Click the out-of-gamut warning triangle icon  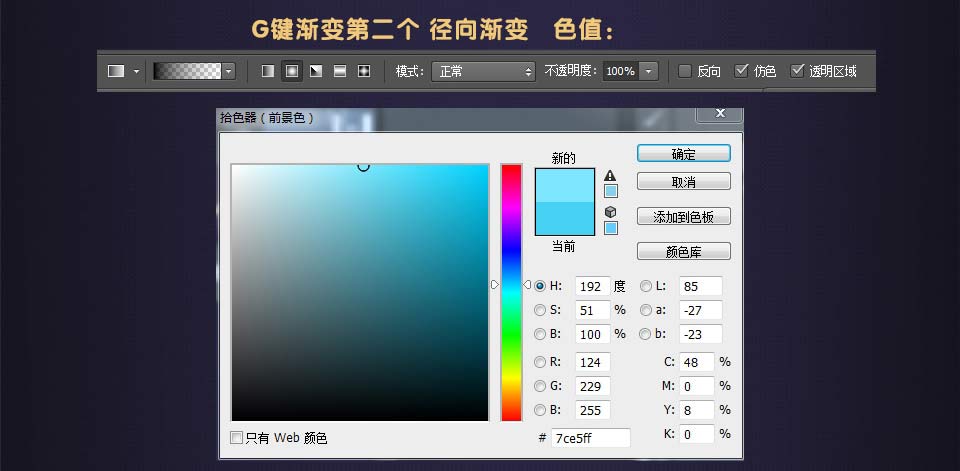(610, 175)
